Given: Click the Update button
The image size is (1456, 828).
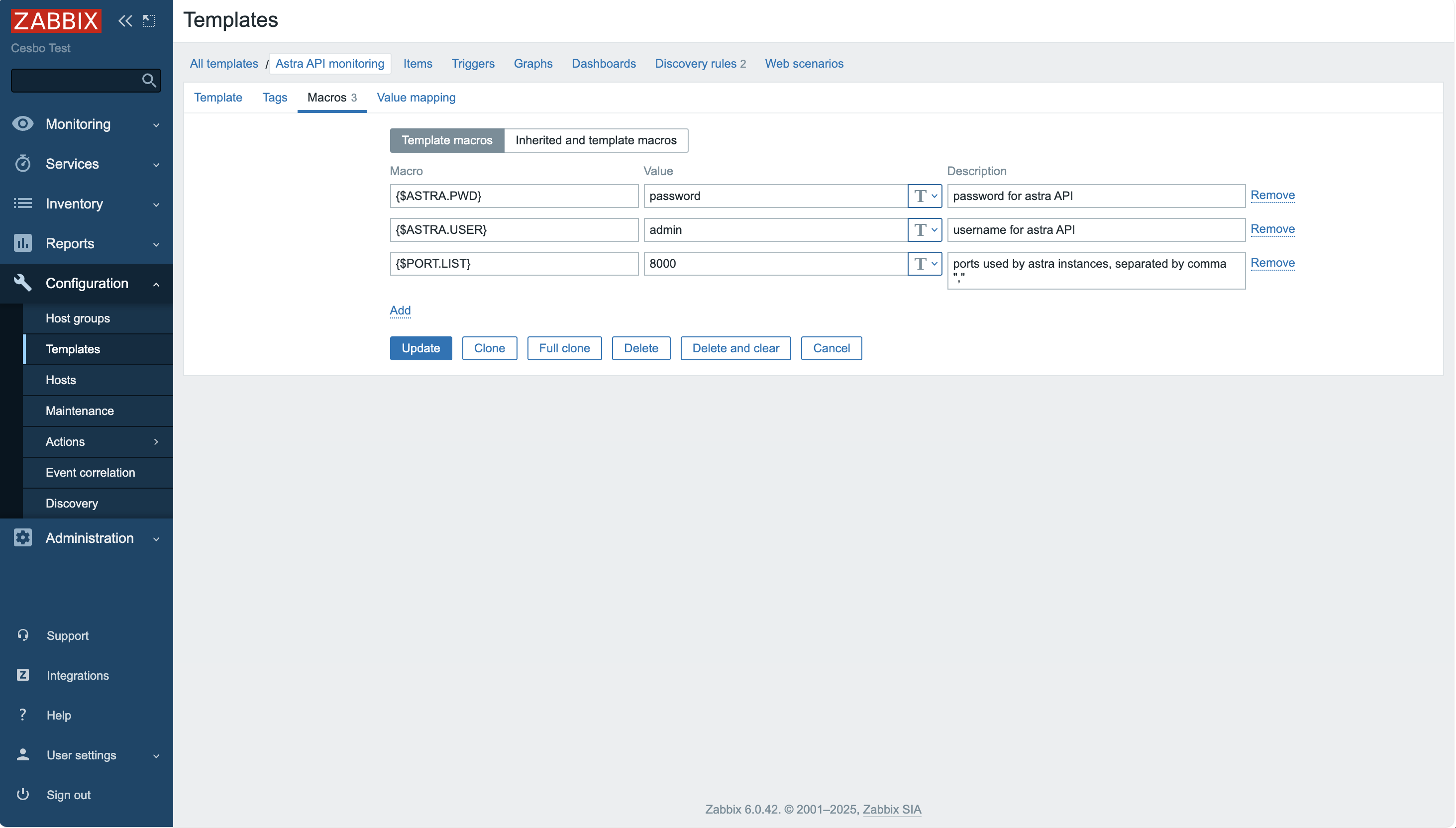Looking at the screenshot, I should (420, 348).
